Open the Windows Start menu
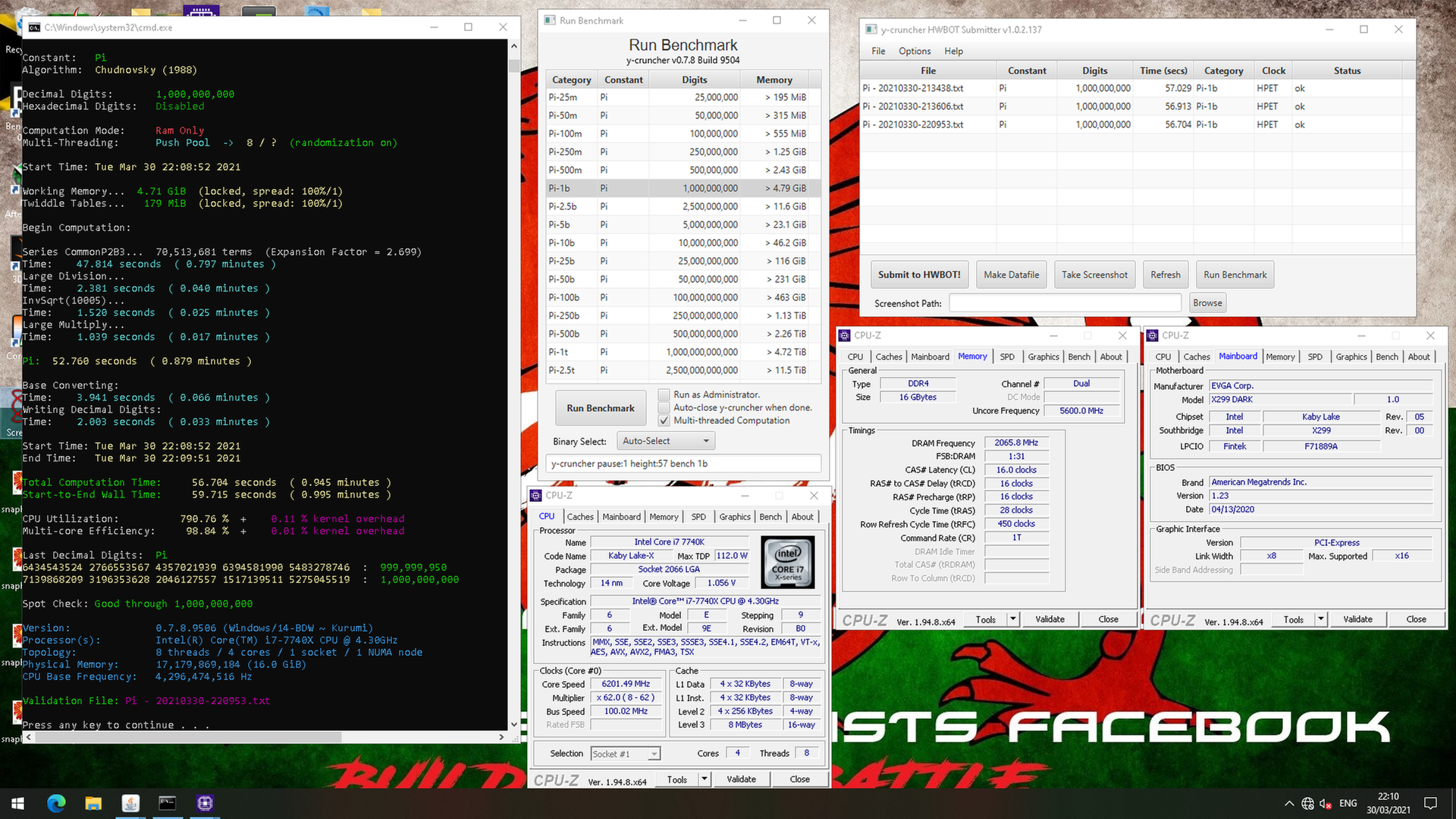This screenshot has height=819, width=1456. 17,803
